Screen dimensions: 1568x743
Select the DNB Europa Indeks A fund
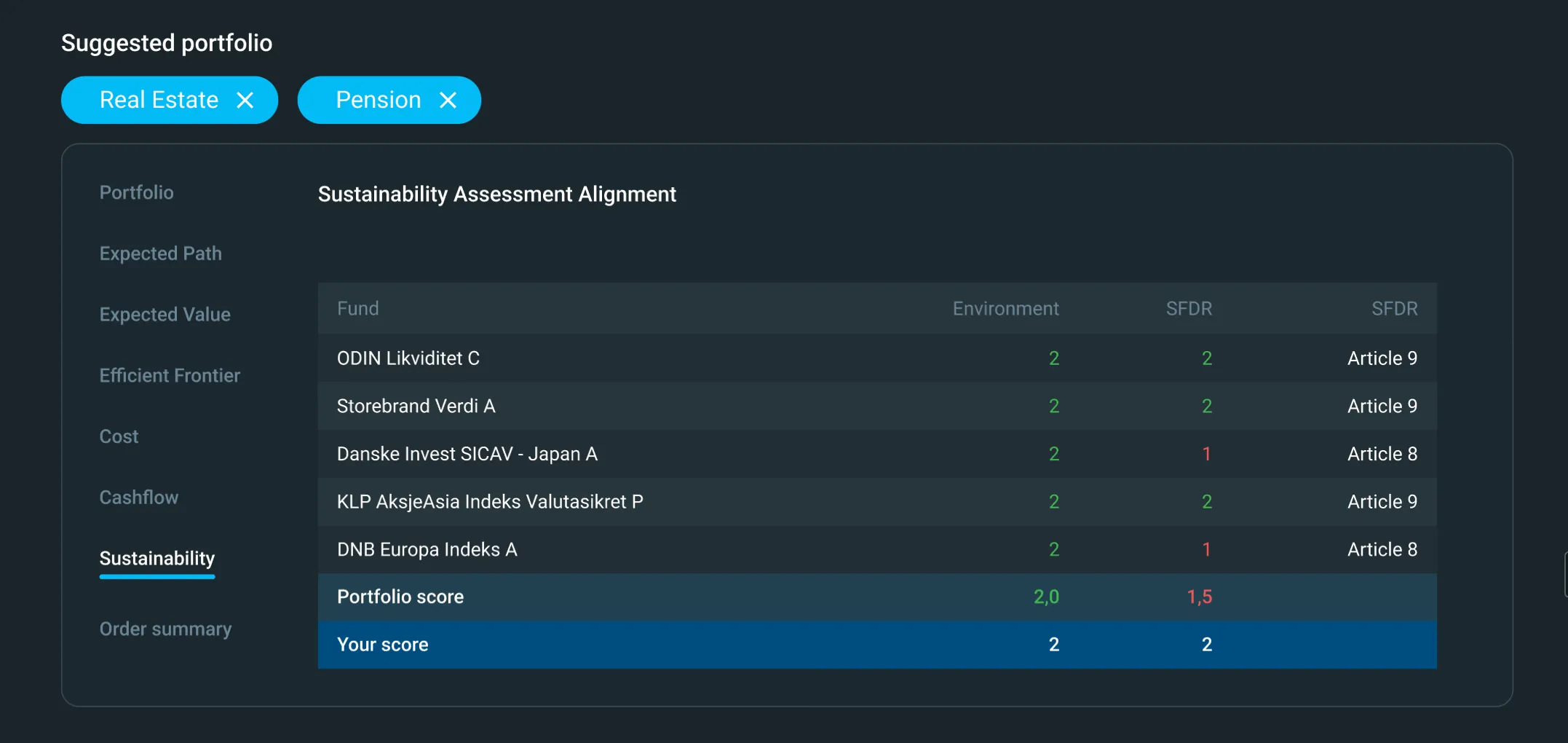click(x=427, y=549)
